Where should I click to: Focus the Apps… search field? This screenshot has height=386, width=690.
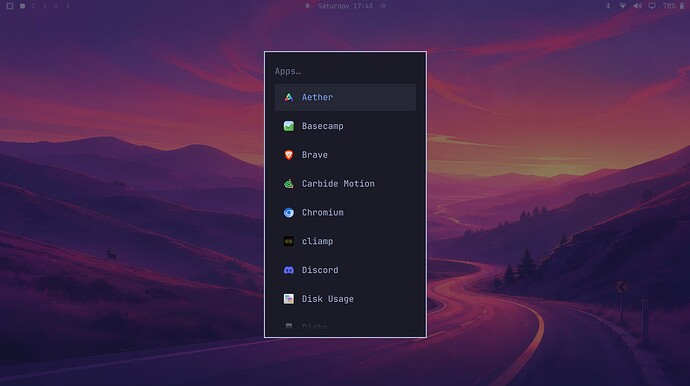[345, 71]
